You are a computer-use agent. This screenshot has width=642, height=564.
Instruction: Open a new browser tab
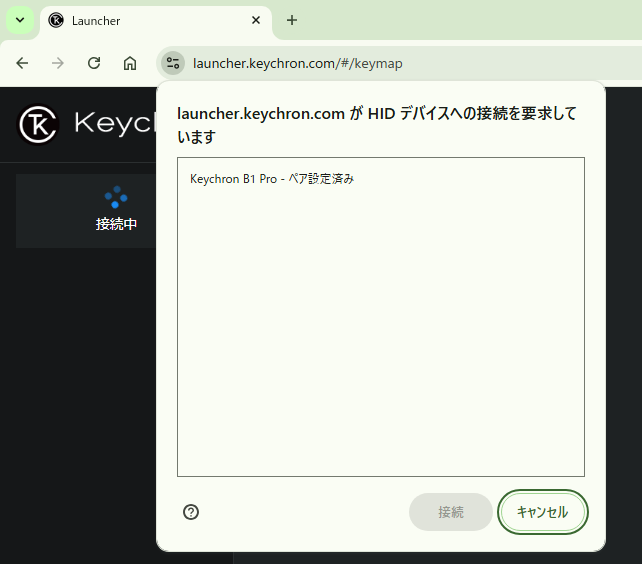click(x=292, y=20)
